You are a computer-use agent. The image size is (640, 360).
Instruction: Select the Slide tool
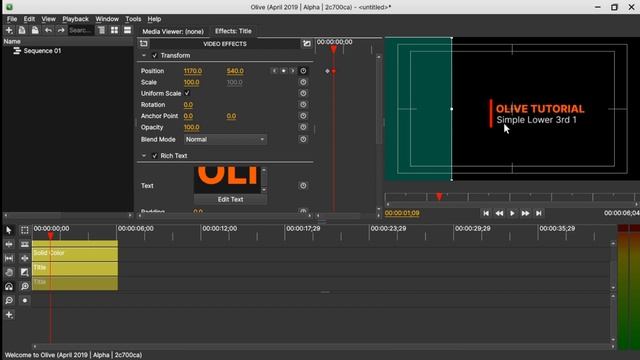tap(24, 258)
